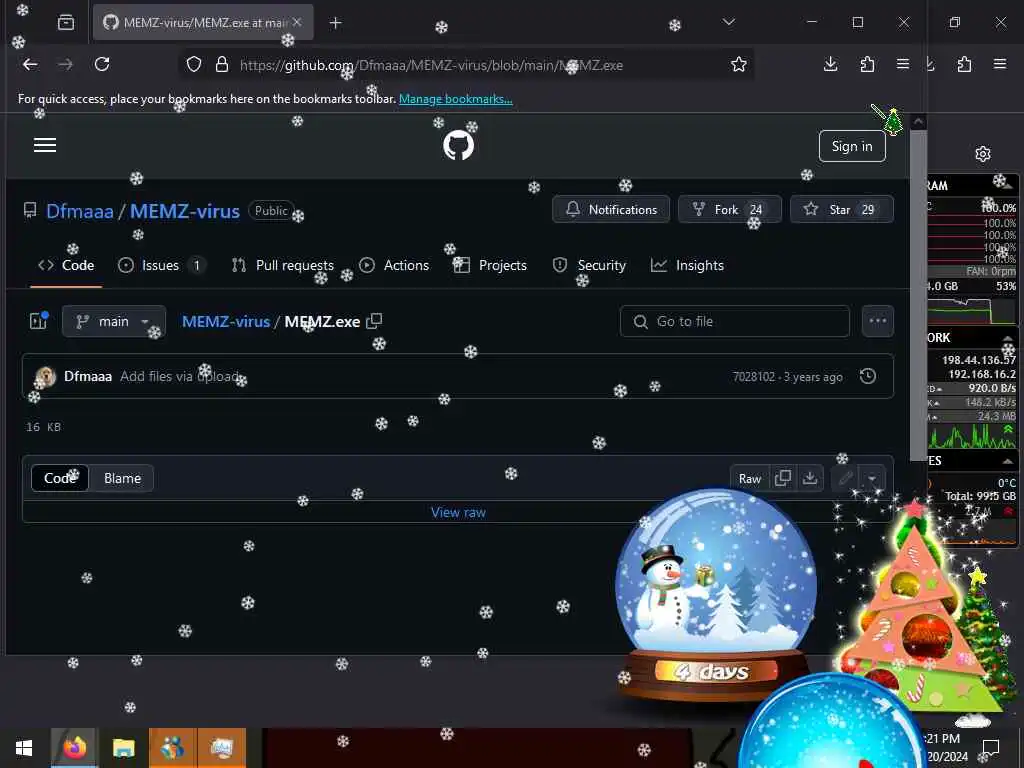This screenshot has width=1024, height=768.
Task: Star the repository with the Star button
Action: tap(842, 210)
